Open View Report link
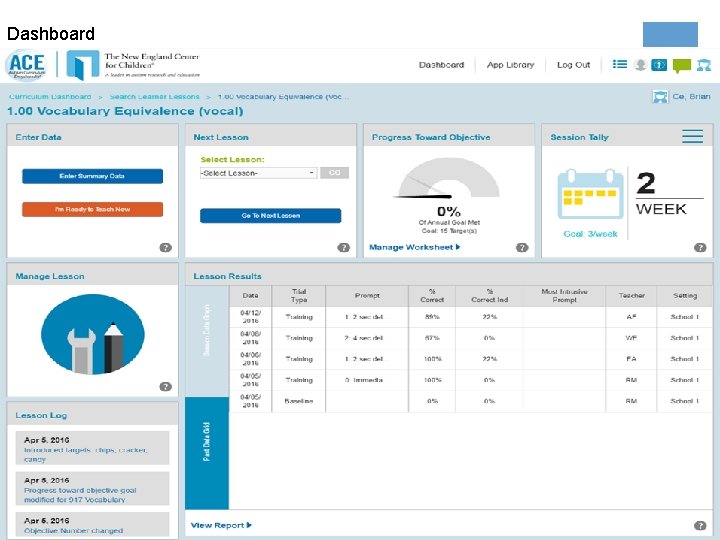The image size is (720, 540). [x=221, y=525]
